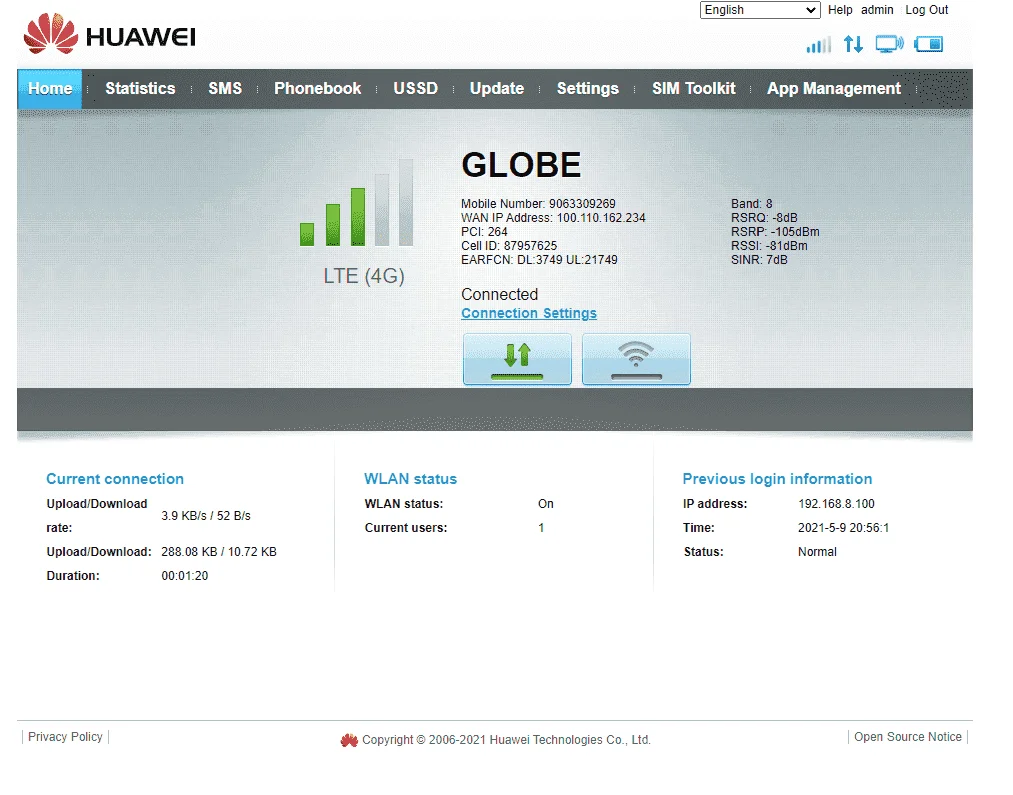Click the Connected status text
The height and width of the screenshot is (795, 1013).
pos(499,294)
